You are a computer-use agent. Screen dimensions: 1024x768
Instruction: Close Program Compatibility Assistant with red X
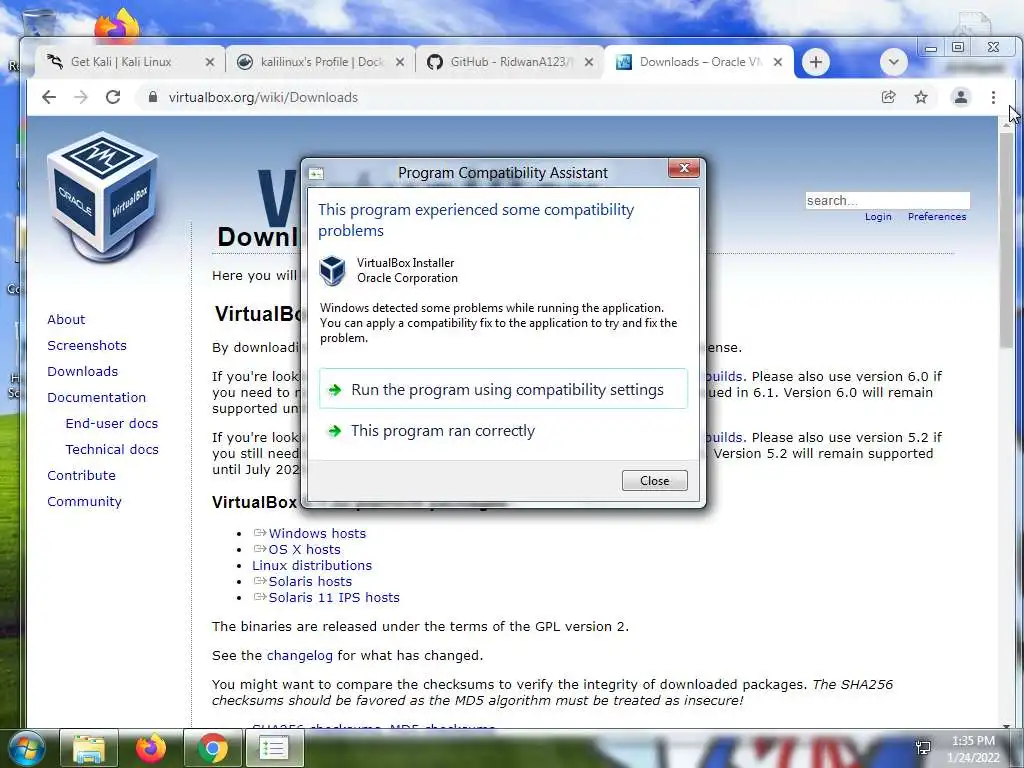point(684,168)
